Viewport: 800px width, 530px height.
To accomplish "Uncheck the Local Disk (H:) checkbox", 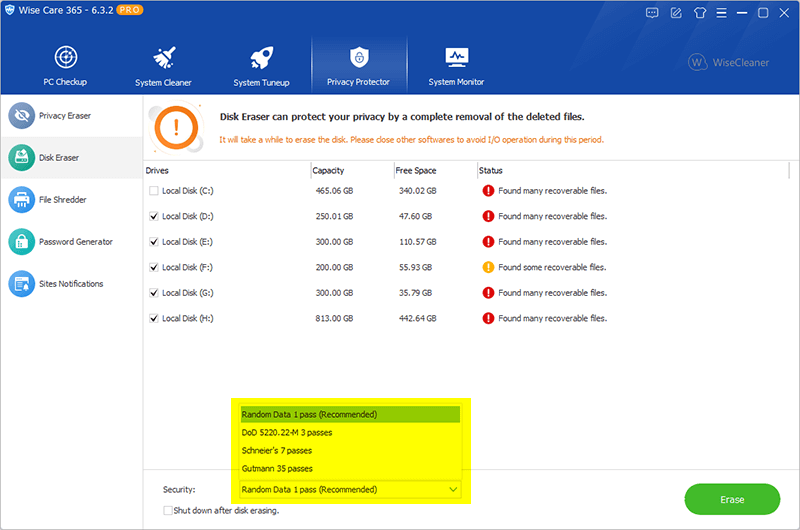I will (x=154, y=318).
